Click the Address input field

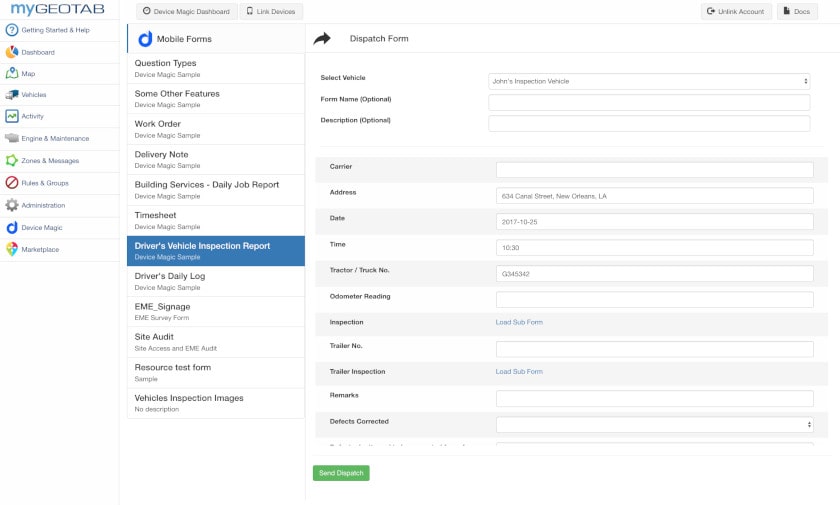(655, 196)
